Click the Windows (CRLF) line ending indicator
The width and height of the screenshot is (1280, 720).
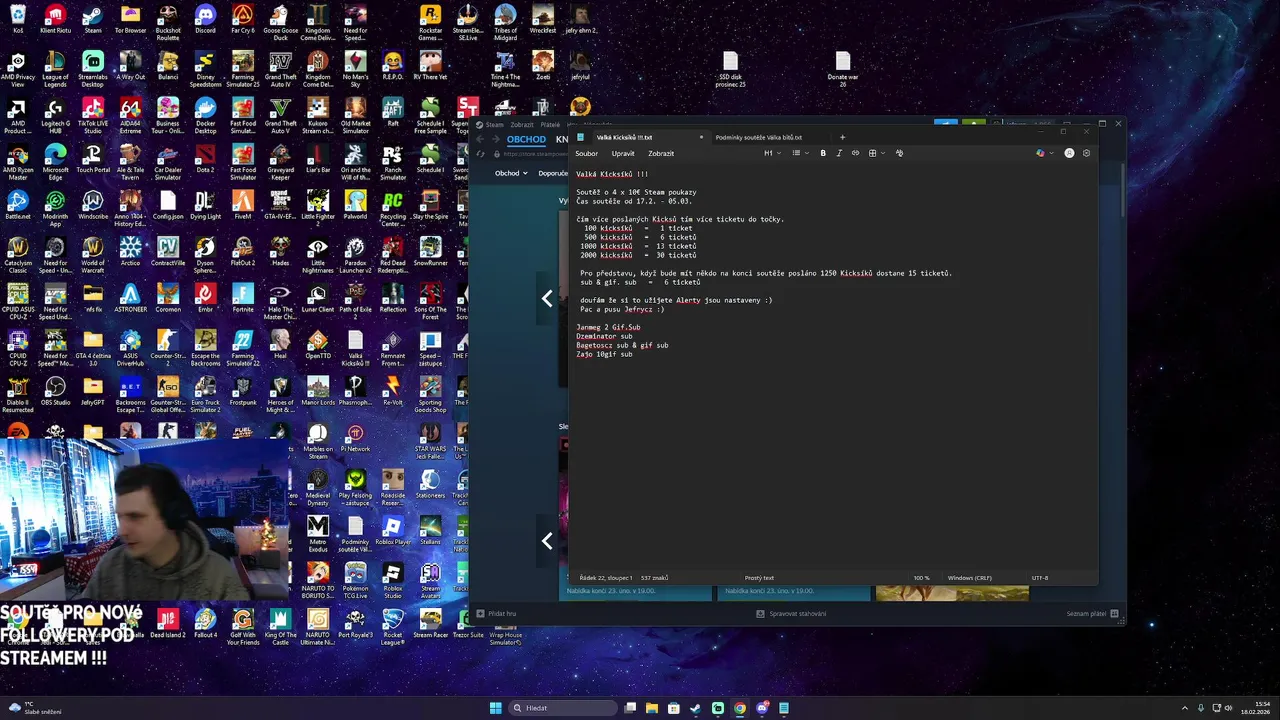969,578
